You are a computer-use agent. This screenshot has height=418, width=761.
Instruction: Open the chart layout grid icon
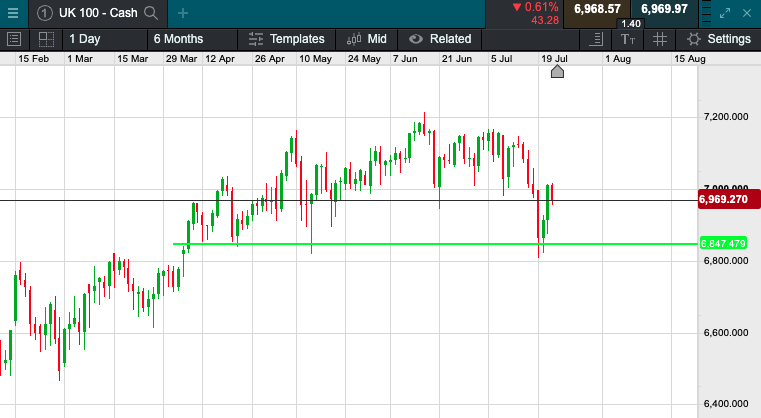coord(46,39)
